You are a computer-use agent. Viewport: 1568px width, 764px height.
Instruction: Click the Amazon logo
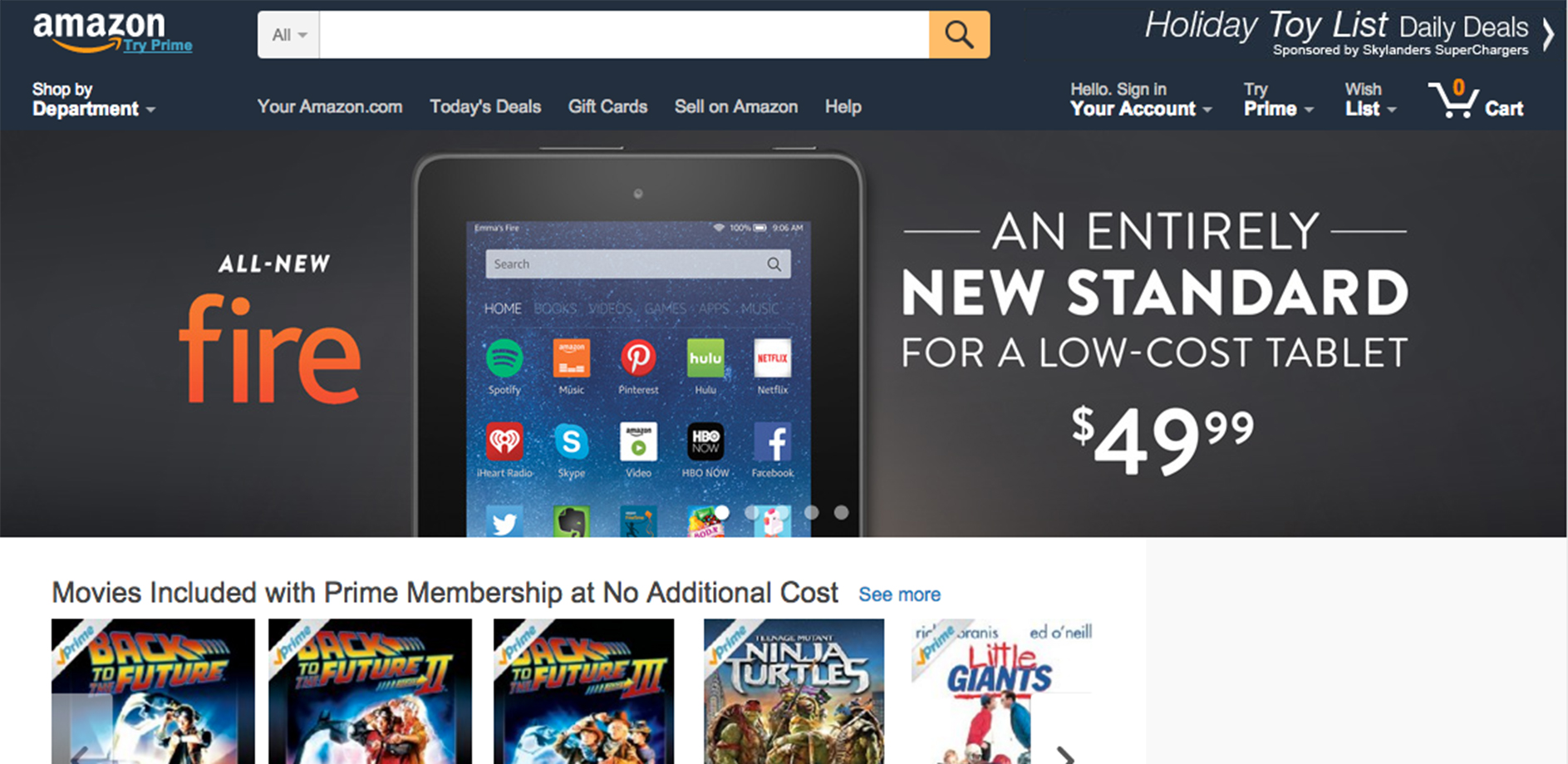tap(98, 32)
